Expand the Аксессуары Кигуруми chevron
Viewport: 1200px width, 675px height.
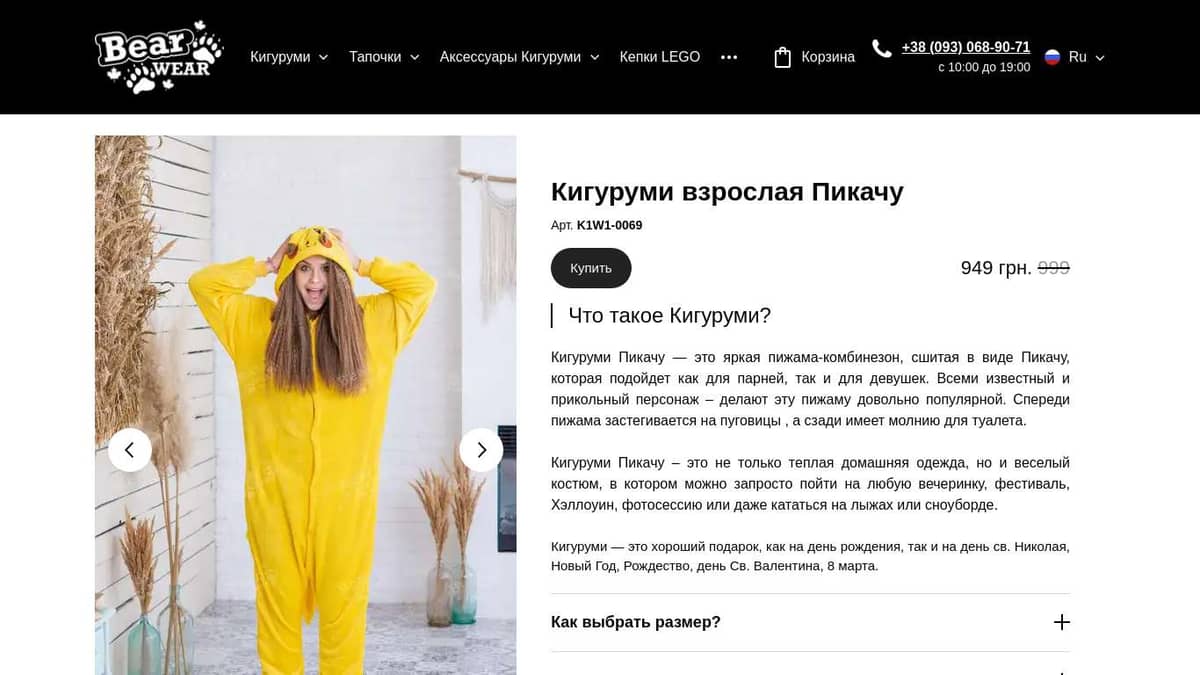(x=594, y=57)
